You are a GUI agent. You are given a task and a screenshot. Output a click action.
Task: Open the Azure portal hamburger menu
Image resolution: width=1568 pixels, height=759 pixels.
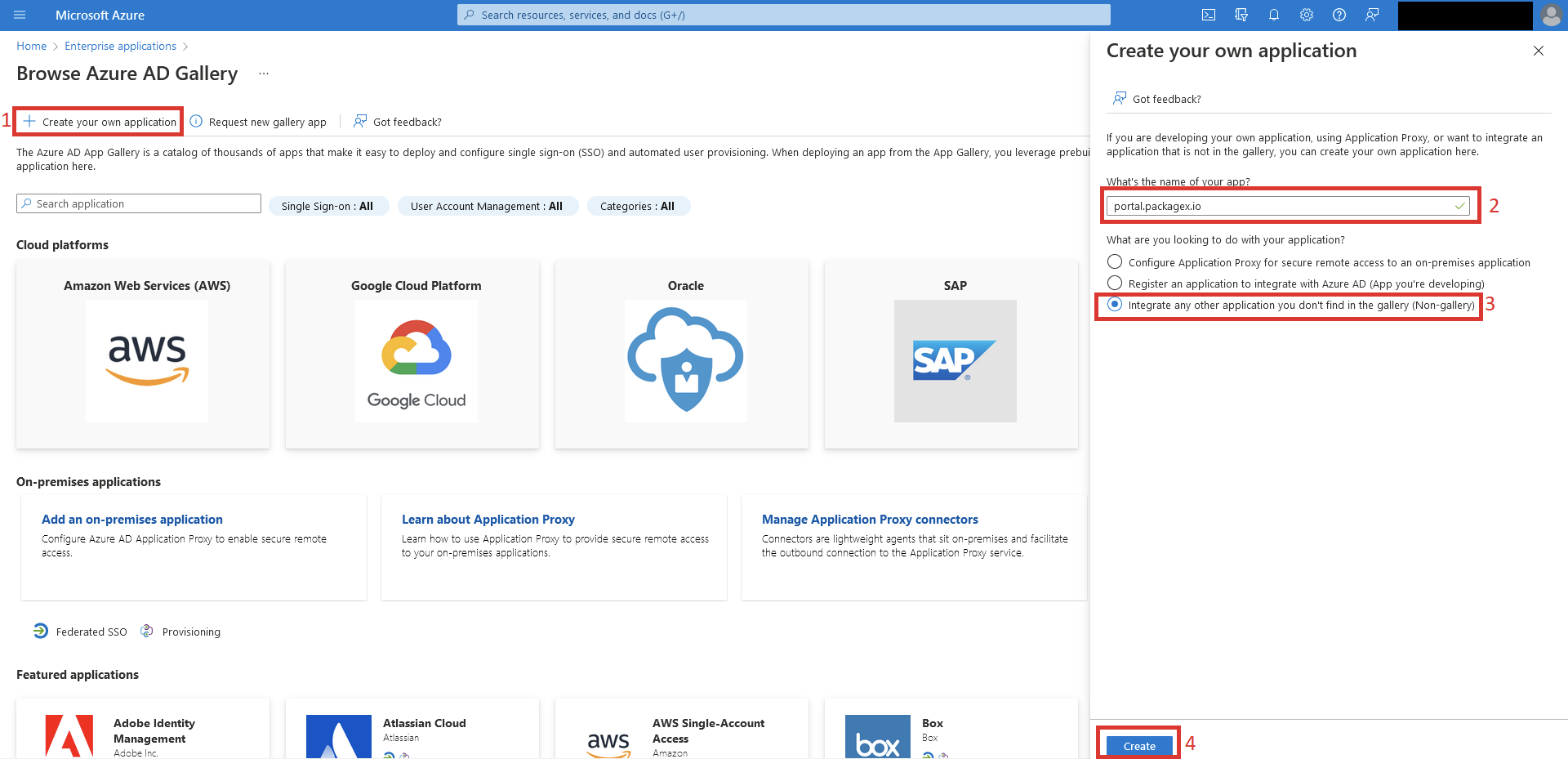pyautogui.click(x=20, y=15)
